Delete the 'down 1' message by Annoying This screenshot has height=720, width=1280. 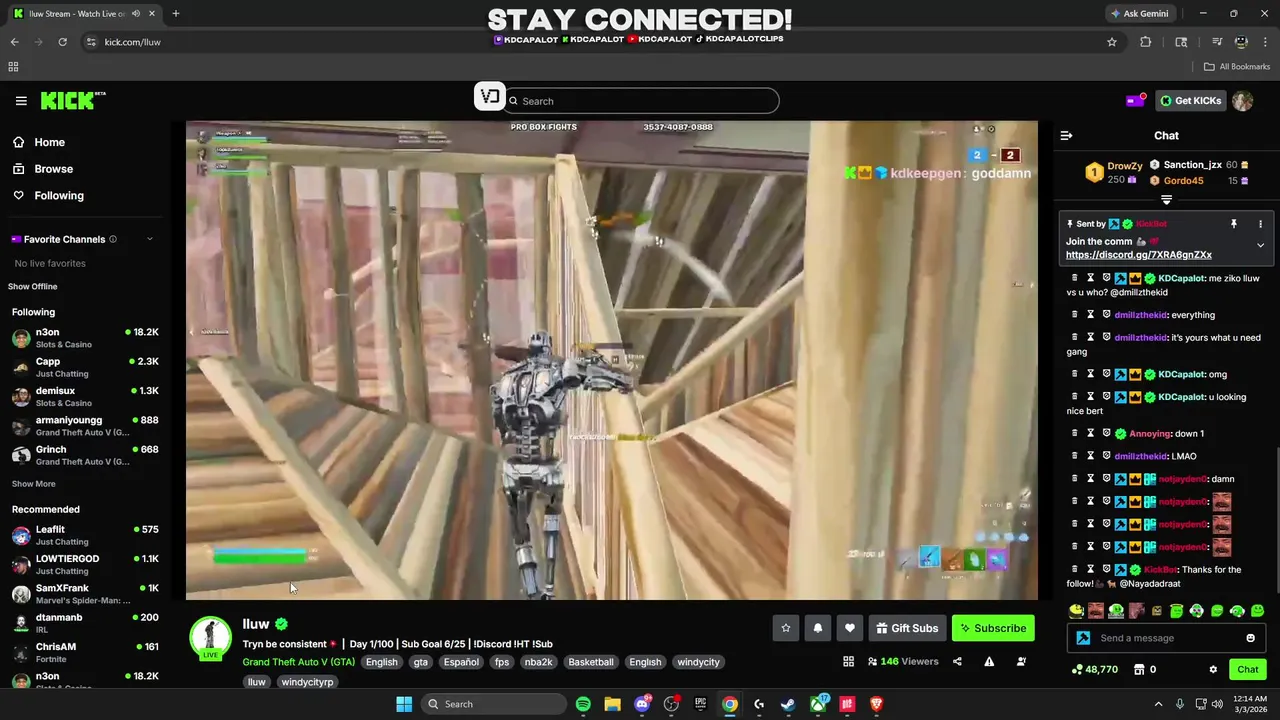click(x=1075, y=433)
